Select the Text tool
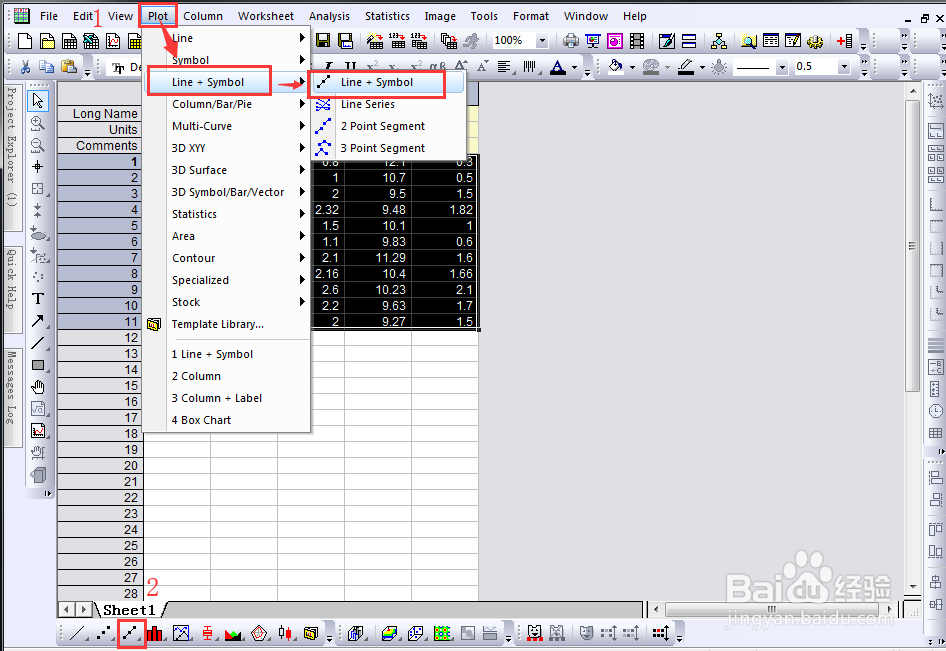 (x=37, y=299)
